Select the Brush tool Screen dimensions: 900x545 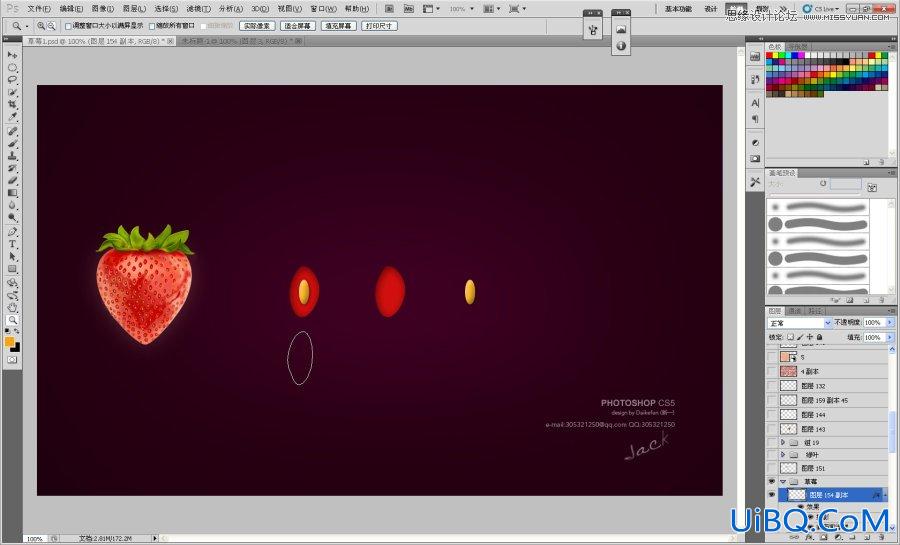tap(12, 143)
